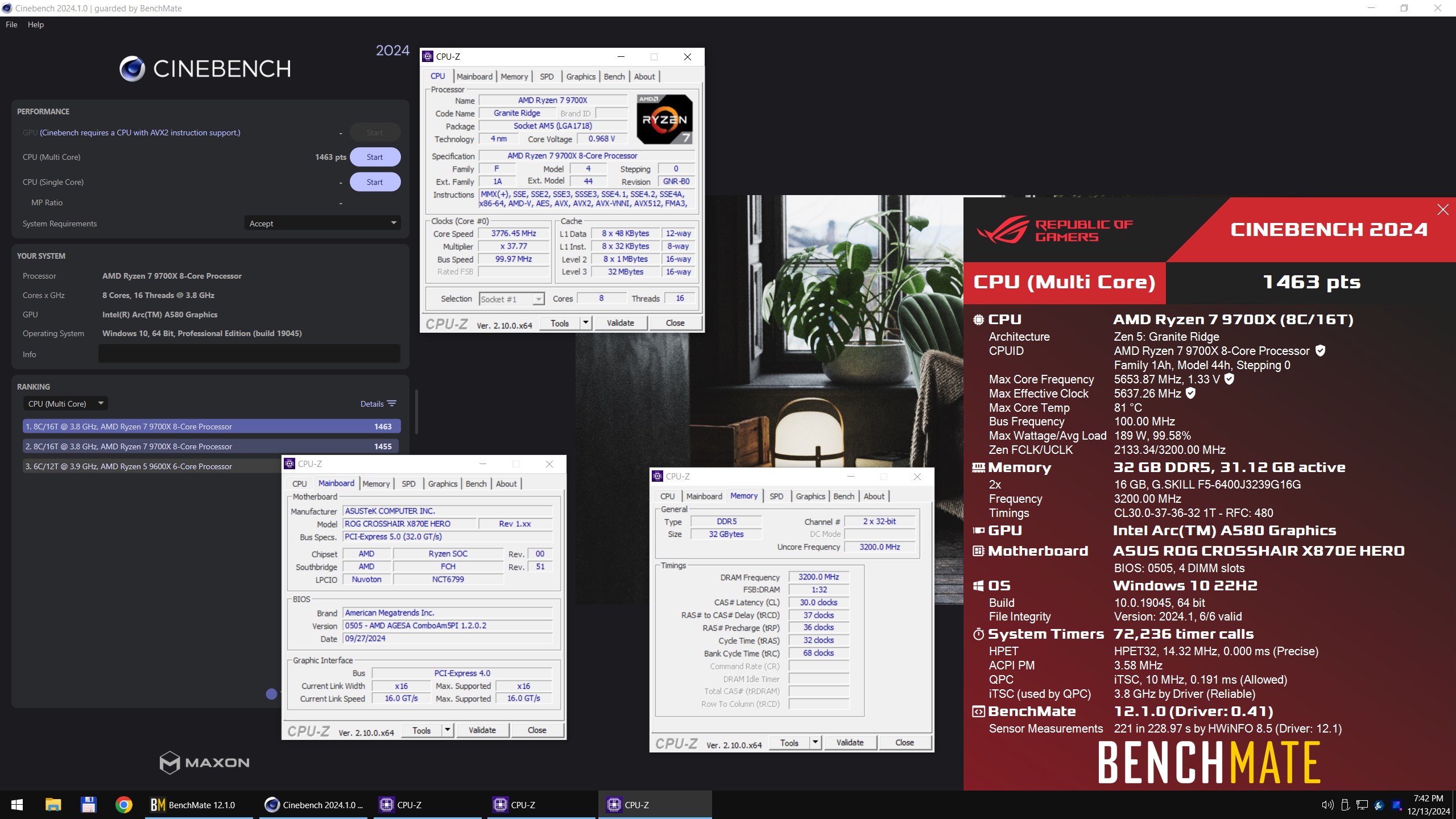Viewport: 1456px width, 819px height.
Task: Click the CPU-Z icon in CPU tab window title
Action: click(x=428, y=57)
